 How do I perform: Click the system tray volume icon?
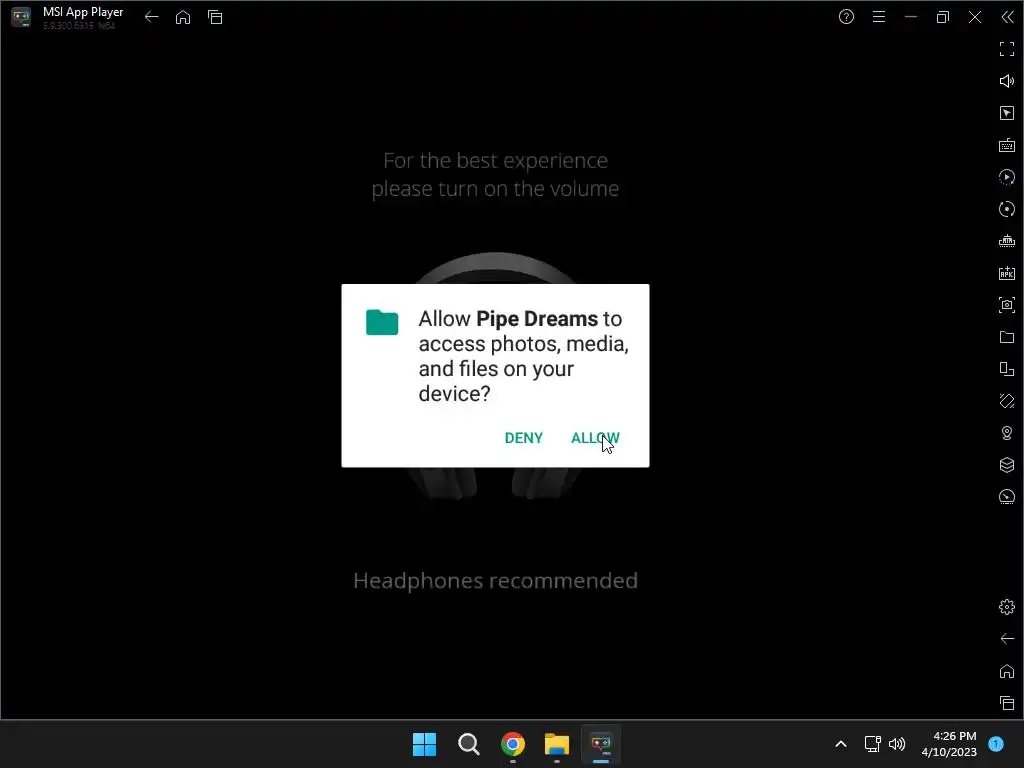click(897, 744)
